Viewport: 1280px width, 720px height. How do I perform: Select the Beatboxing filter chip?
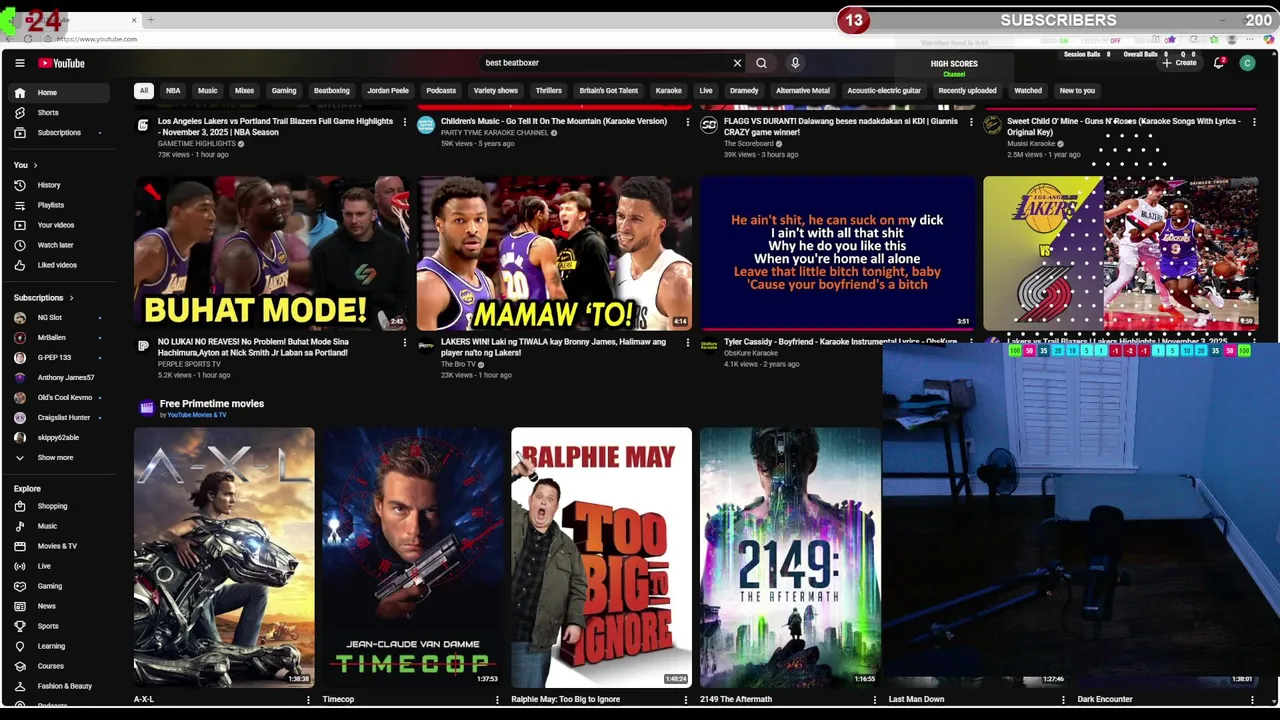point(332,91)
